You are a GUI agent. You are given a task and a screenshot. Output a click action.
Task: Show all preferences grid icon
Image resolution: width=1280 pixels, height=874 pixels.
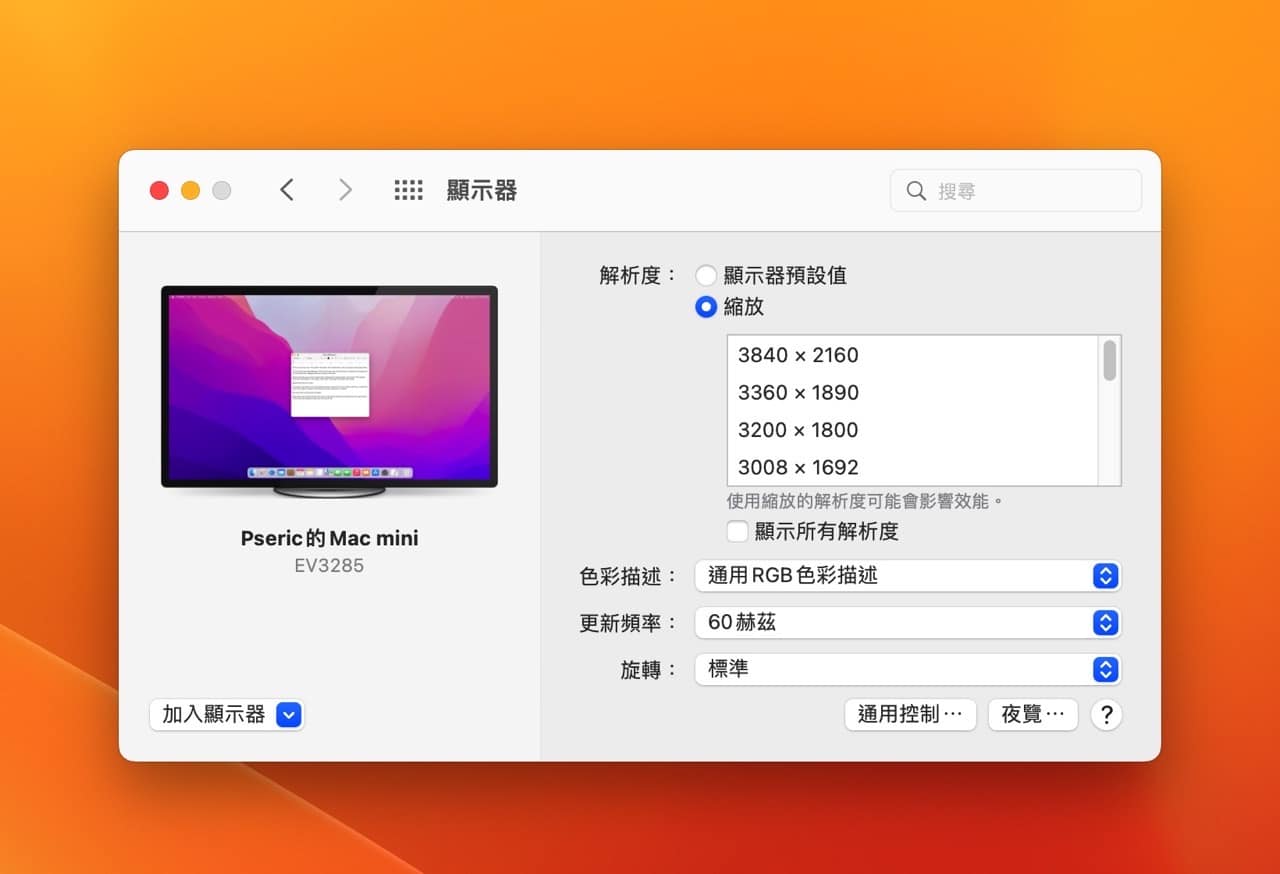408,190
